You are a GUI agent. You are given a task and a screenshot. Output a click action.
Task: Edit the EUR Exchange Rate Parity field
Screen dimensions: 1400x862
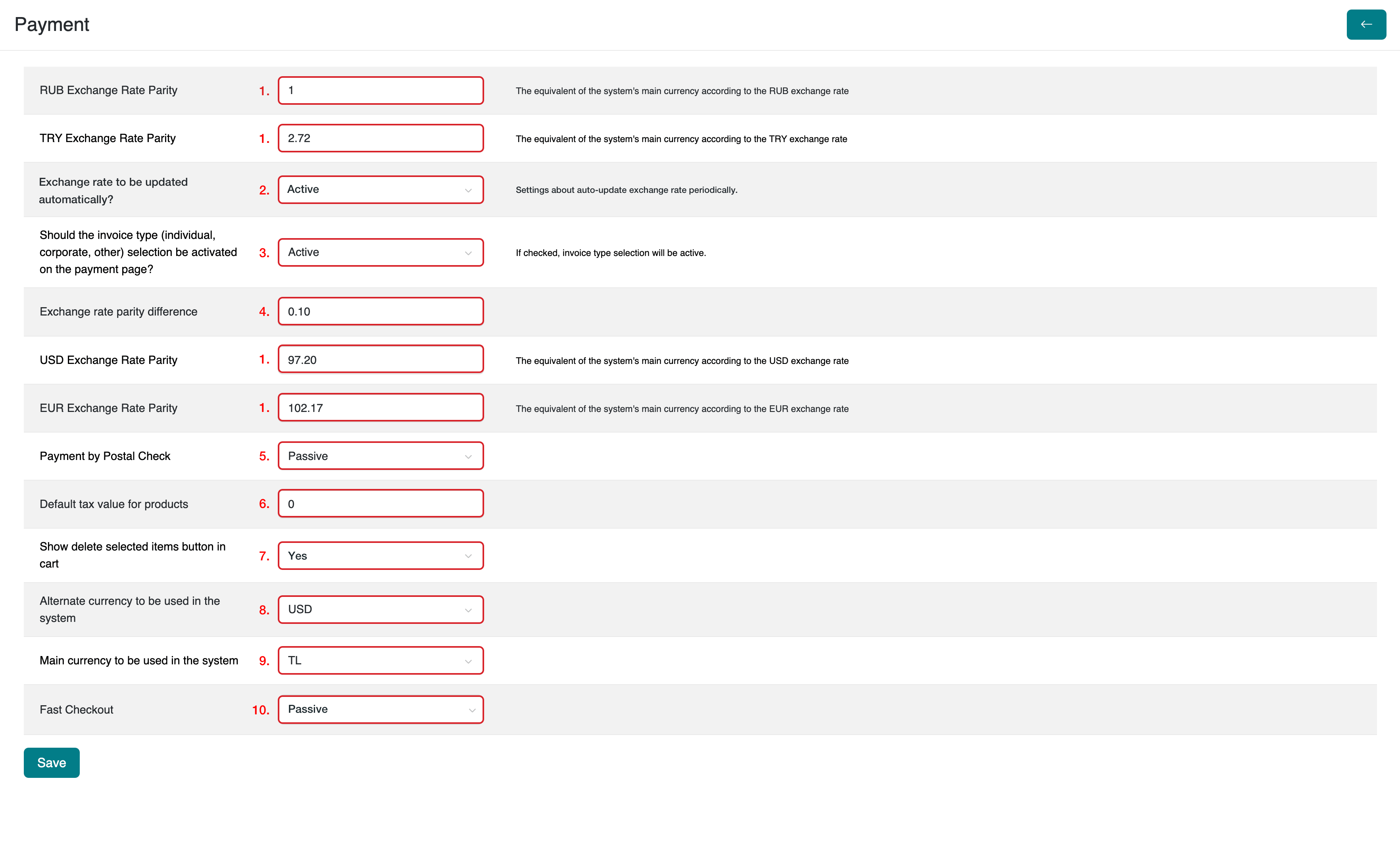click(380, 408)
